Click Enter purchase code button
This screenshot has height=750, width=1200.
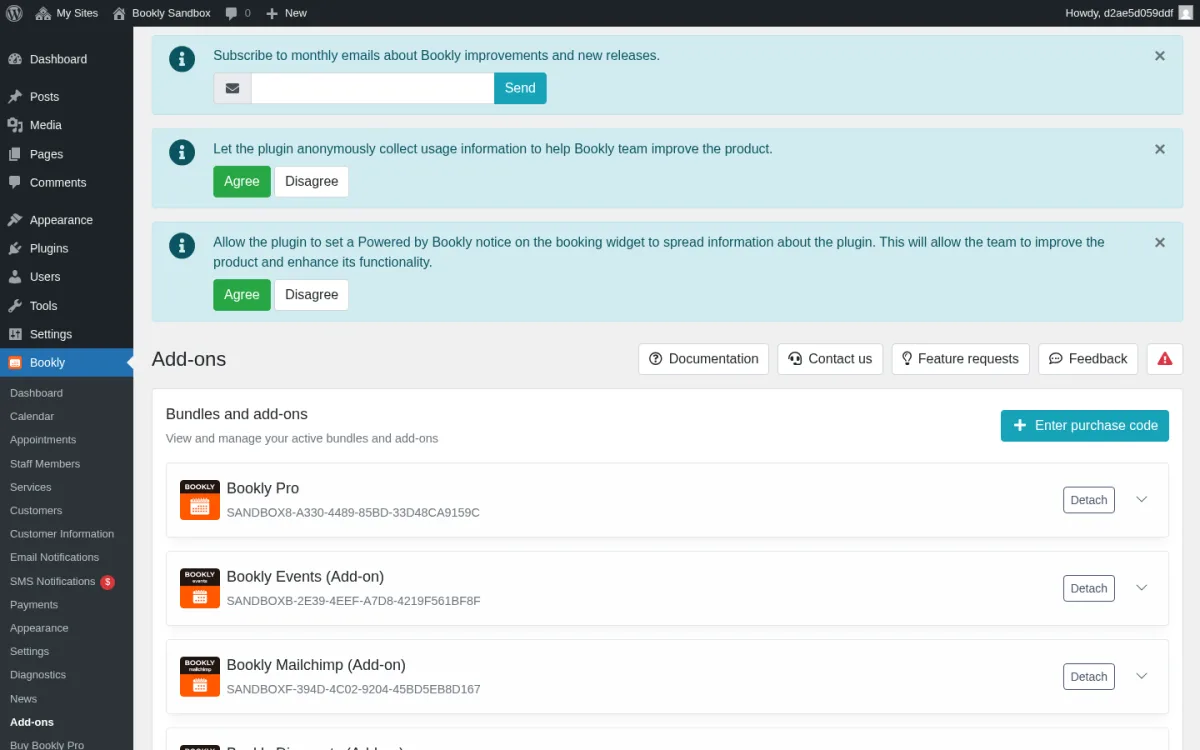click(1085, 425)
